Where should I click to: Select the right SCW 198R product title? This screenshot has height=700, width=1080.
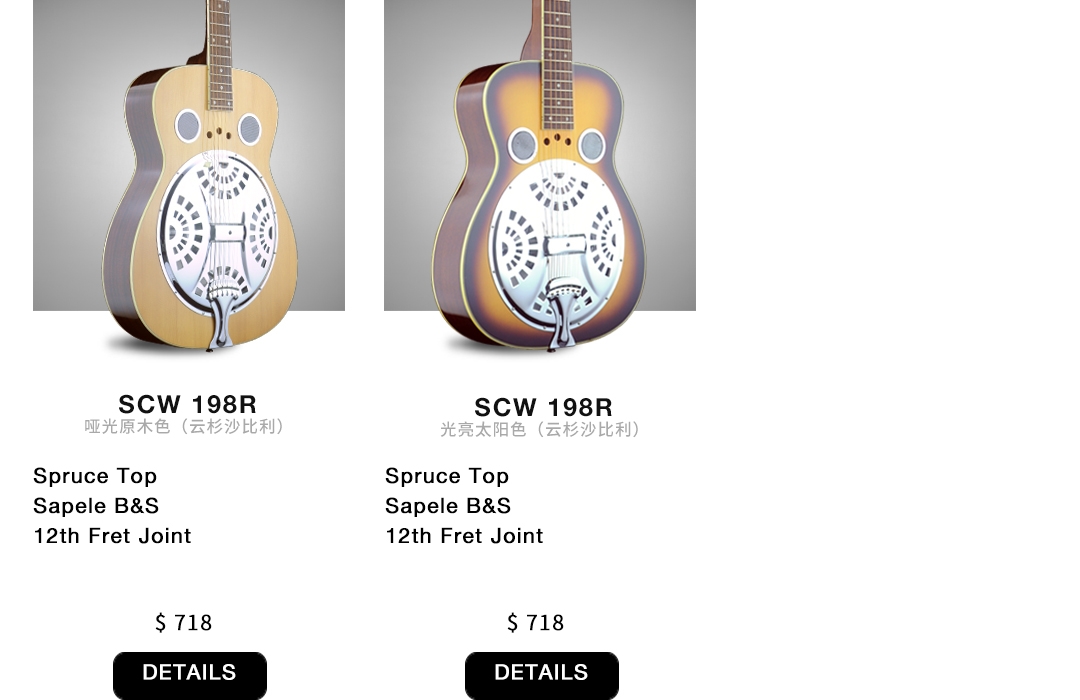[543, 406]
